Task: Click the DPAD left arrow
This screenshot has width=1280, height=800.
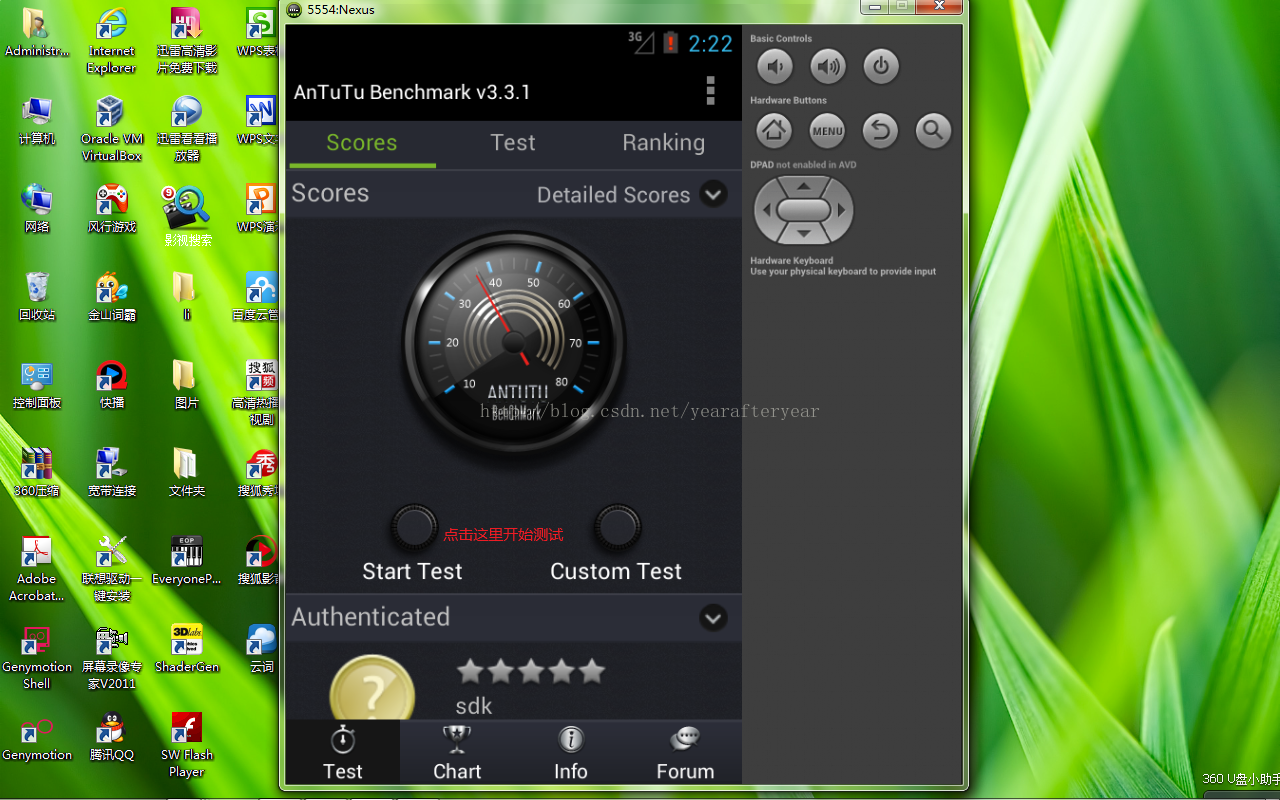Action: 767,211
